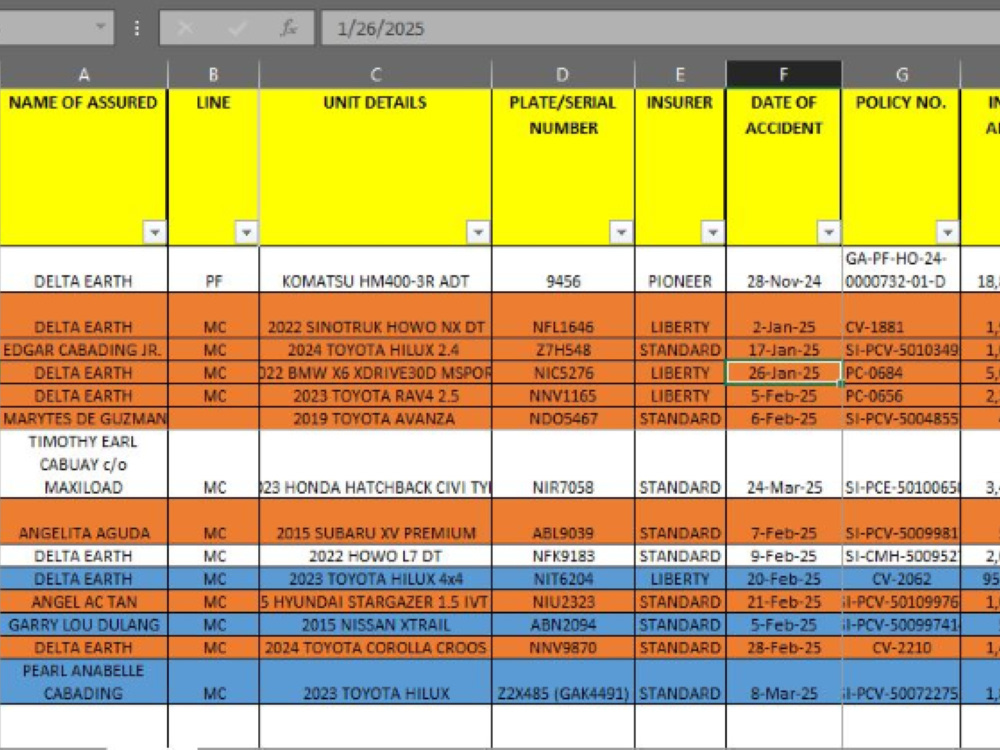Image resolution: width=1000 pixels, height=750 pixels.
Task: Select the GARRY LOU DULANG cell
Action: pos(84,624)
